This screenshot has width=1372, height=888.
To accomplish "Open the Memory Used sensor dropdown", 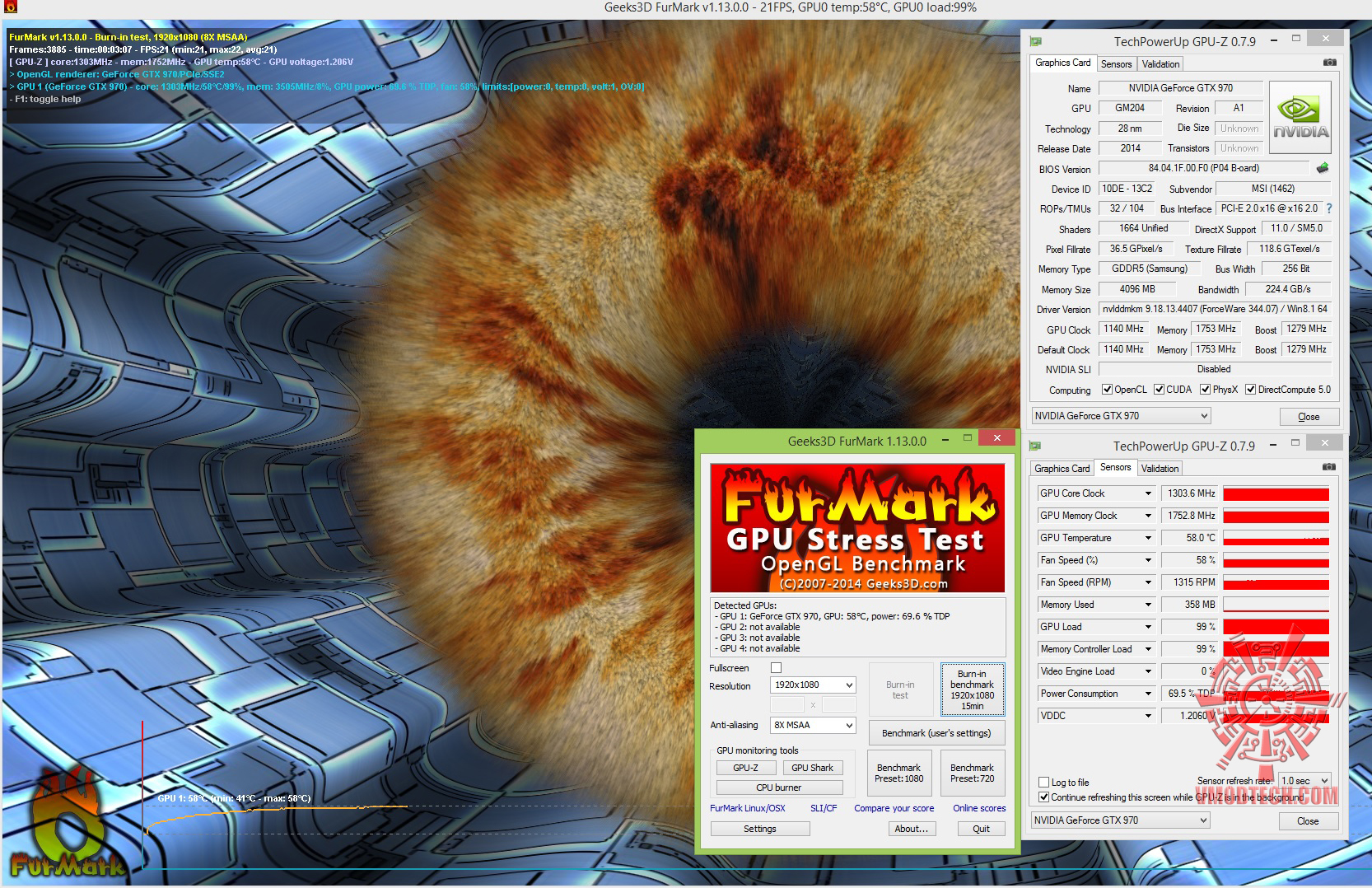I will click(x=1148, y=605).
